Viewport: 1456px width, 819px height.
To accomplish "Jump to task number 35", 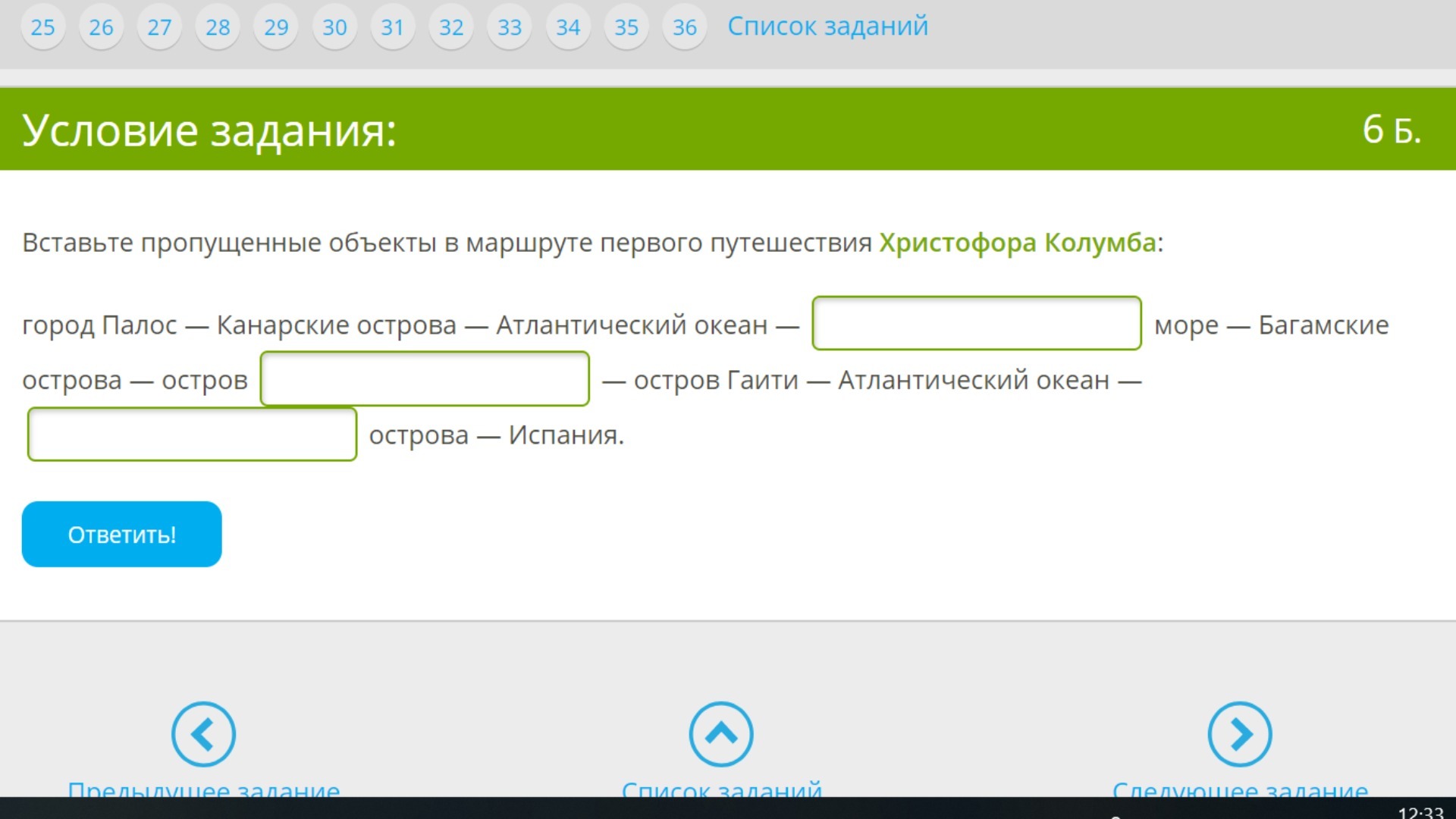I will pyautogui.click(x=626, y=27).
